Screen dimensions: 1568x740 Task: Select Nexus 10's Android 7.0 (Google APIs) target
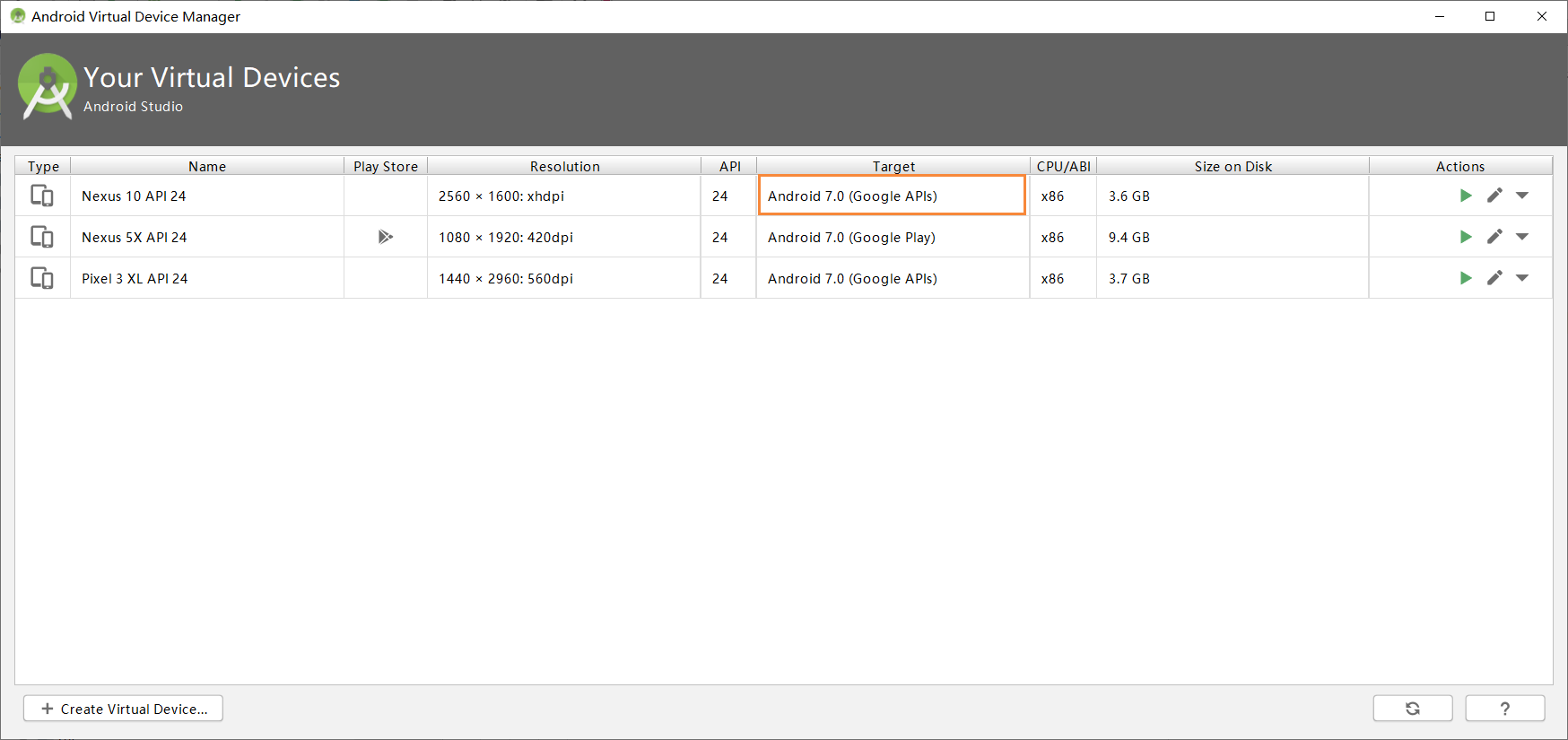[x=893, y=196]
